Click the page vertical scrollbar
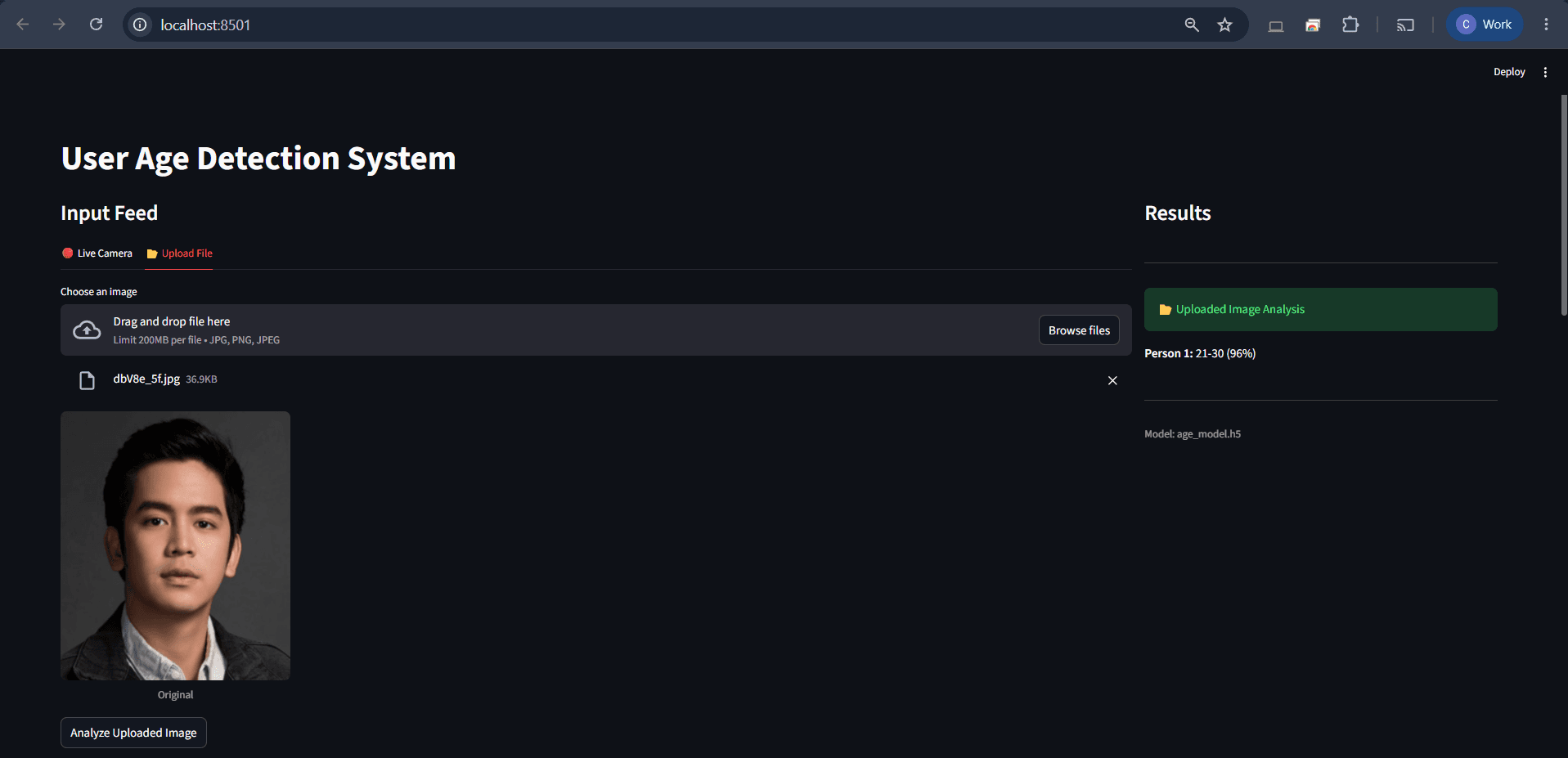 1564,204
